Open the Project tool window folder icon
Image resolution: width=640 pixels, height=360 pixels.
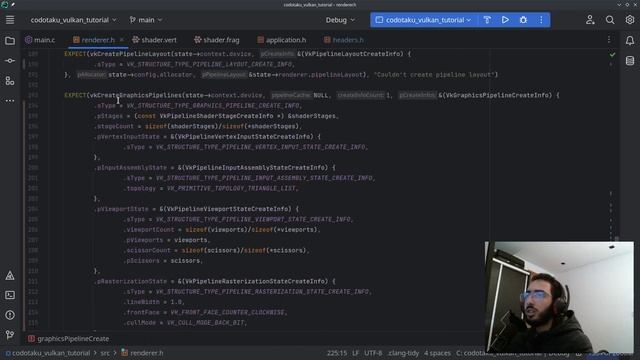click(x=10, y=41)
